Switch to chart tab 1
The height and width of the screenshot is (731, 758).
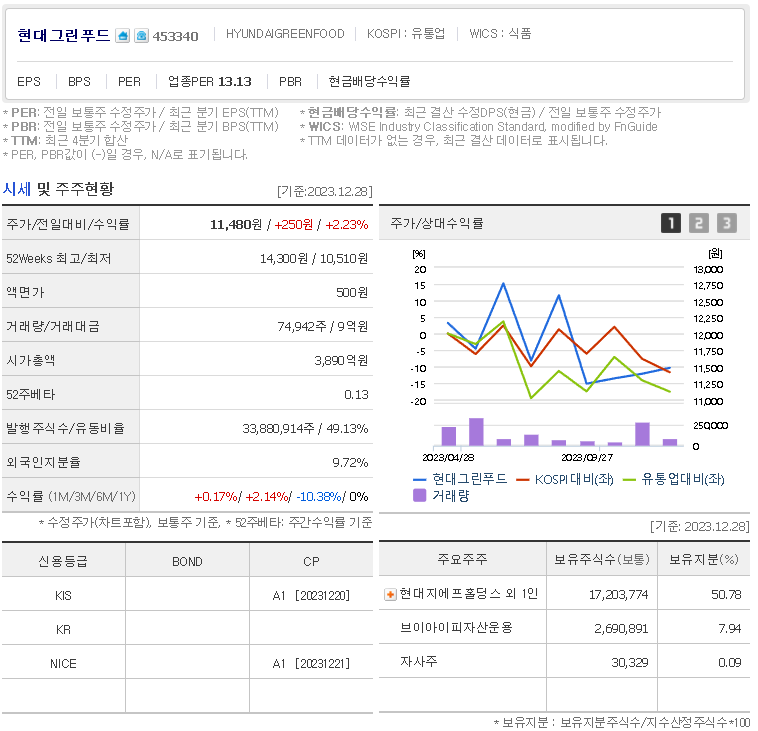671,223
